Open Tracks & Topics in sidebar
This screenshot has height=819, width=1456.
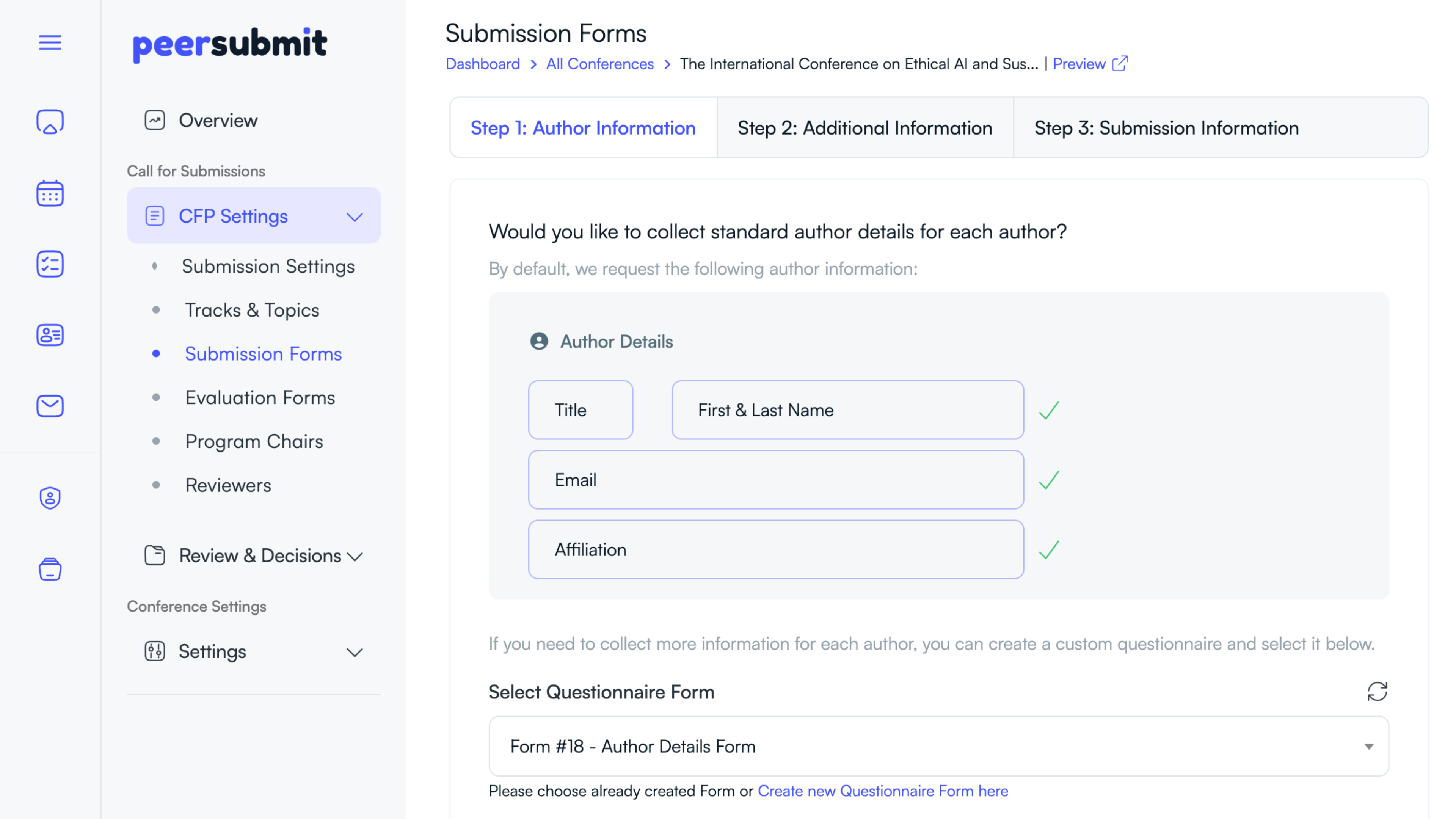pyautogui.click(x=252, y=310)
